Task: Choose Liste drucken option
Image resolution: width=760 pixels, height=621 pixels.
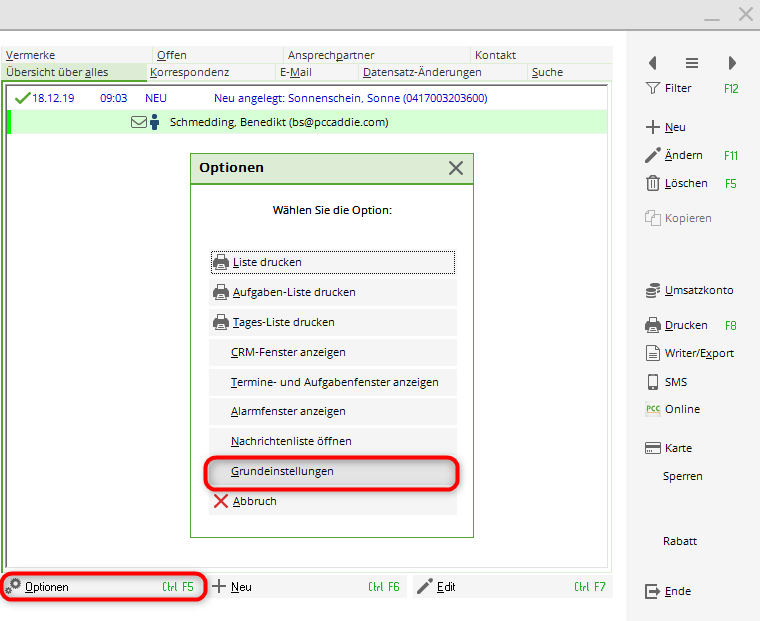Action: point(332,262)
